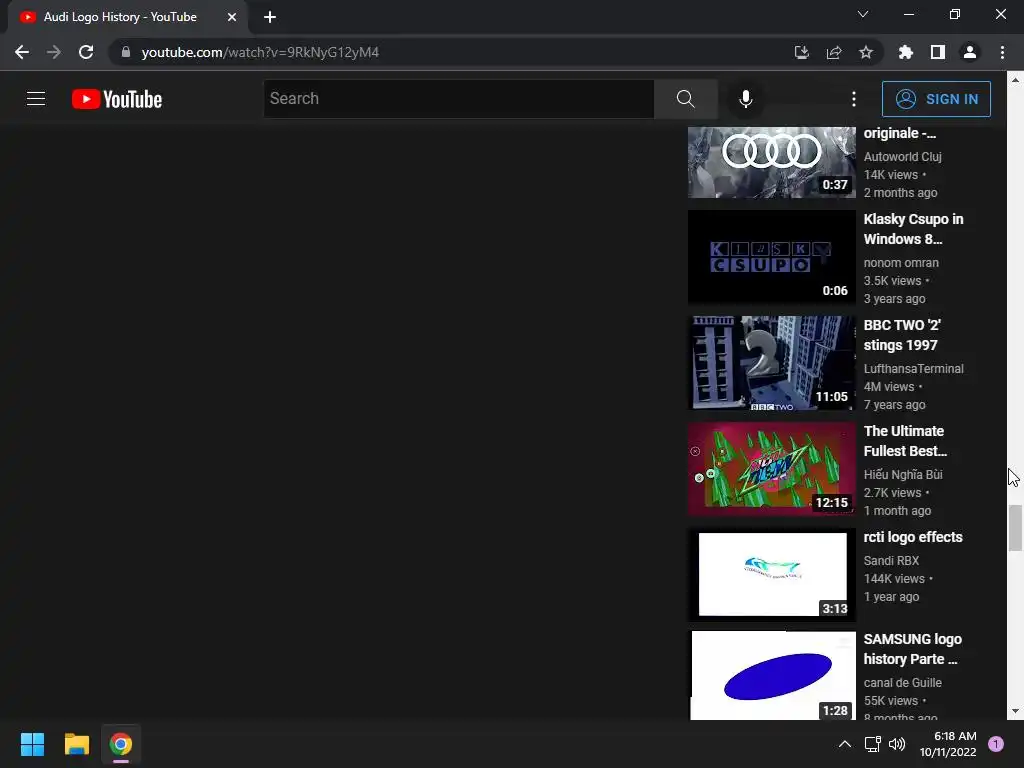1024x768 pixels.
Task: Show hidden tray icons chevron
Action: (844, 744)
